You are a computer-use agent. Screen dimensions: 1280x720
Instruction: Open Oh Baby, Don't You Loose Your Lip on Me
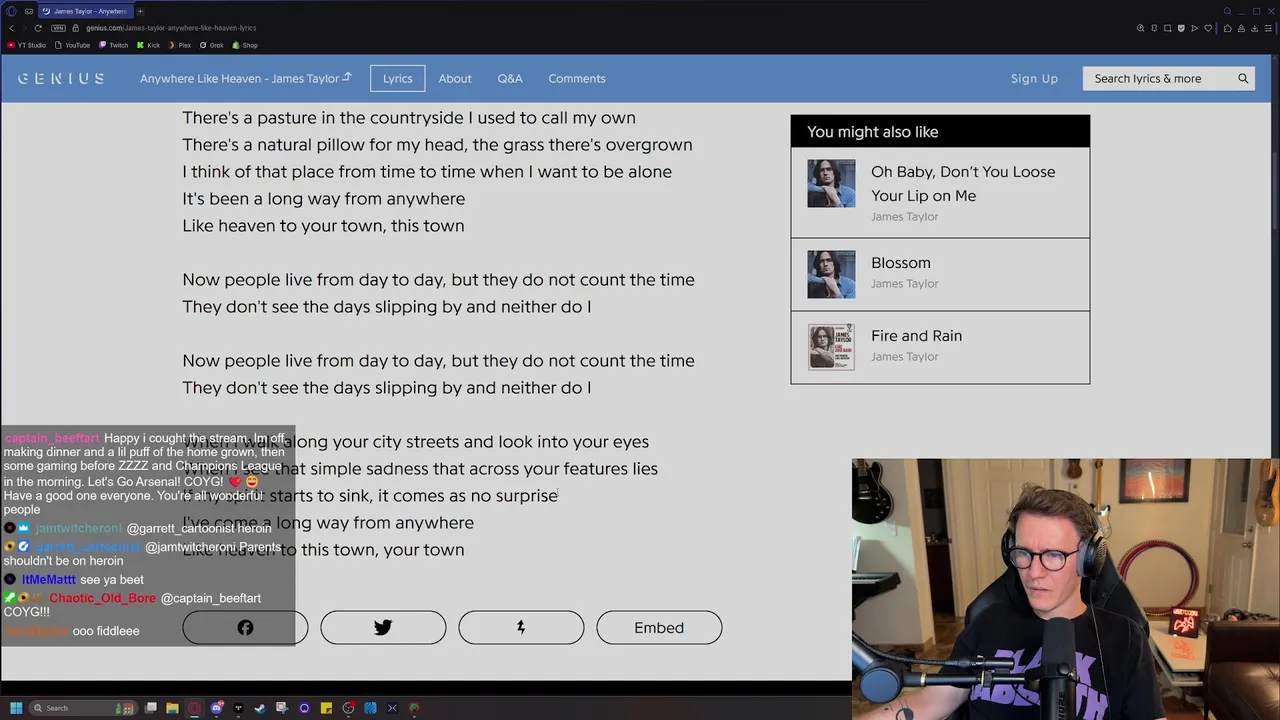(x=963, y=184)
